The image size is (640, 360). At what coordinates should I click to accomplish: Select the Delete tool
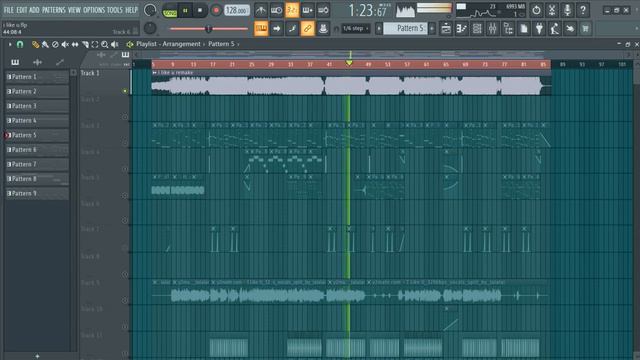(55, 44)
